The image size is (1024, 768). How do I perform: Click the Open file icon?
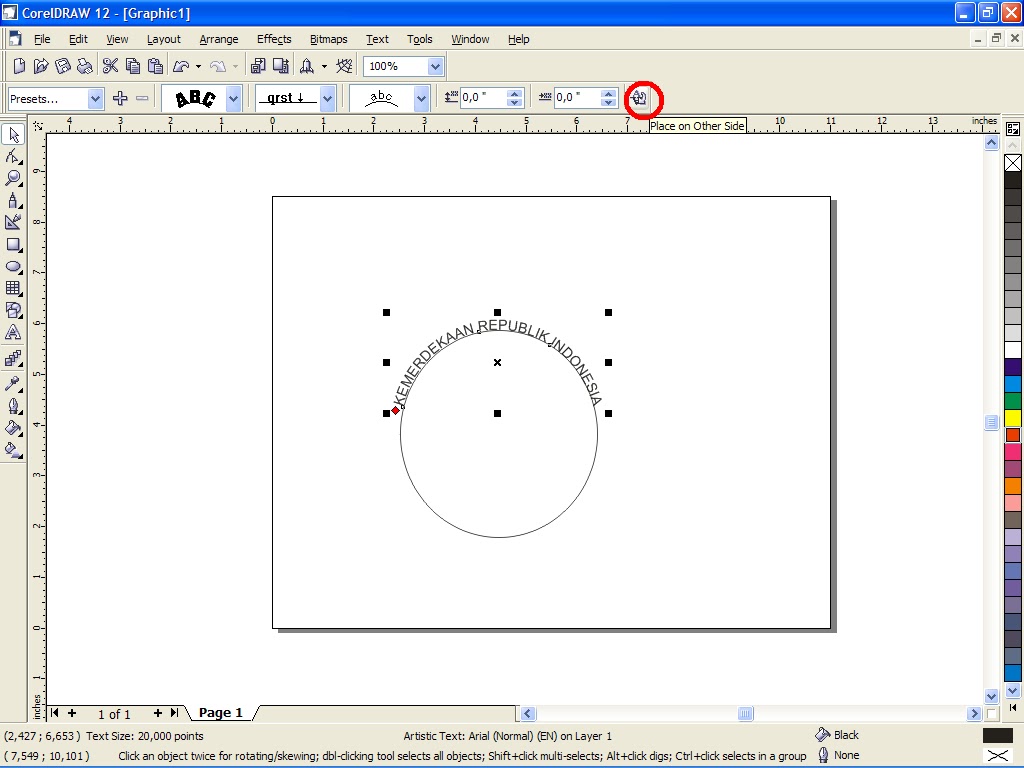[41, 66]
